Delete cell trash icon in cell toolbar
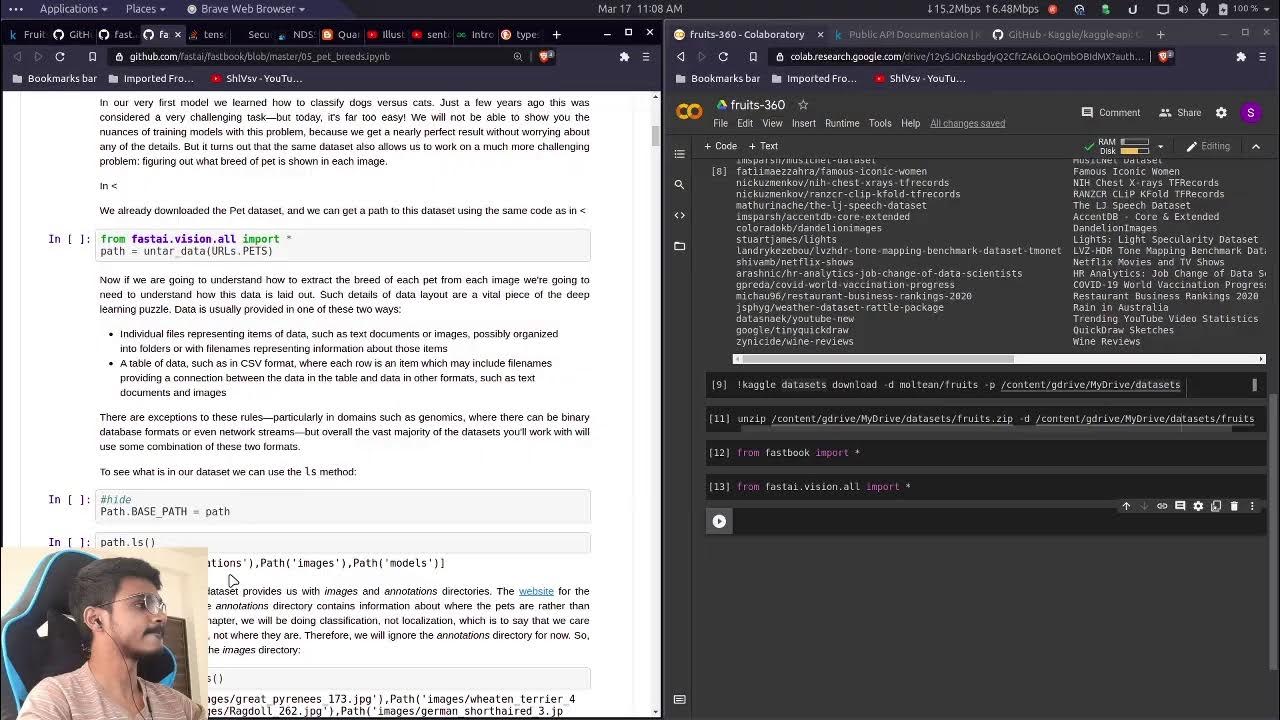 pos(1234,506)
